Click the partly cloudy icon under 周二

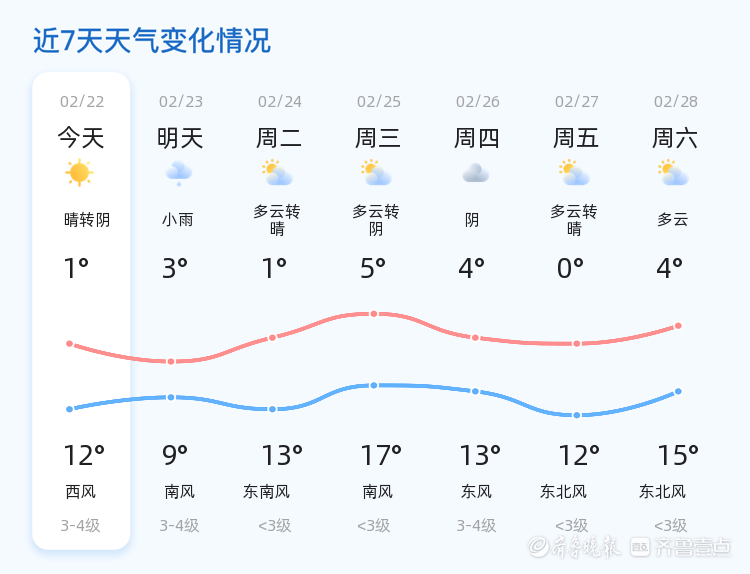[x=276, y=173]
